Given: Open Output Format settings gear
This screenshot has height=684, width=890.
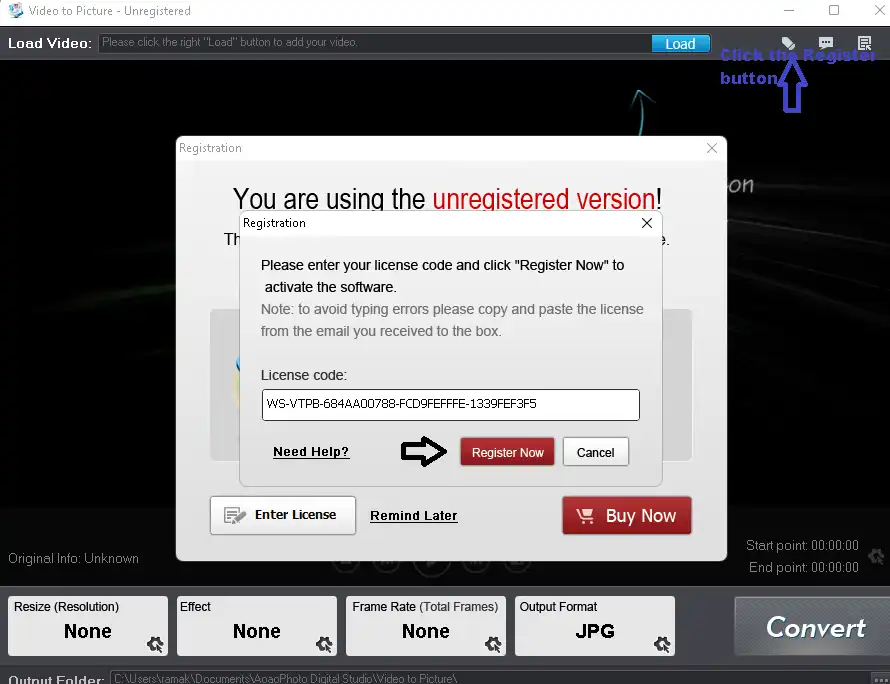Looking at the screenshot, I should (x=662, y=644).
